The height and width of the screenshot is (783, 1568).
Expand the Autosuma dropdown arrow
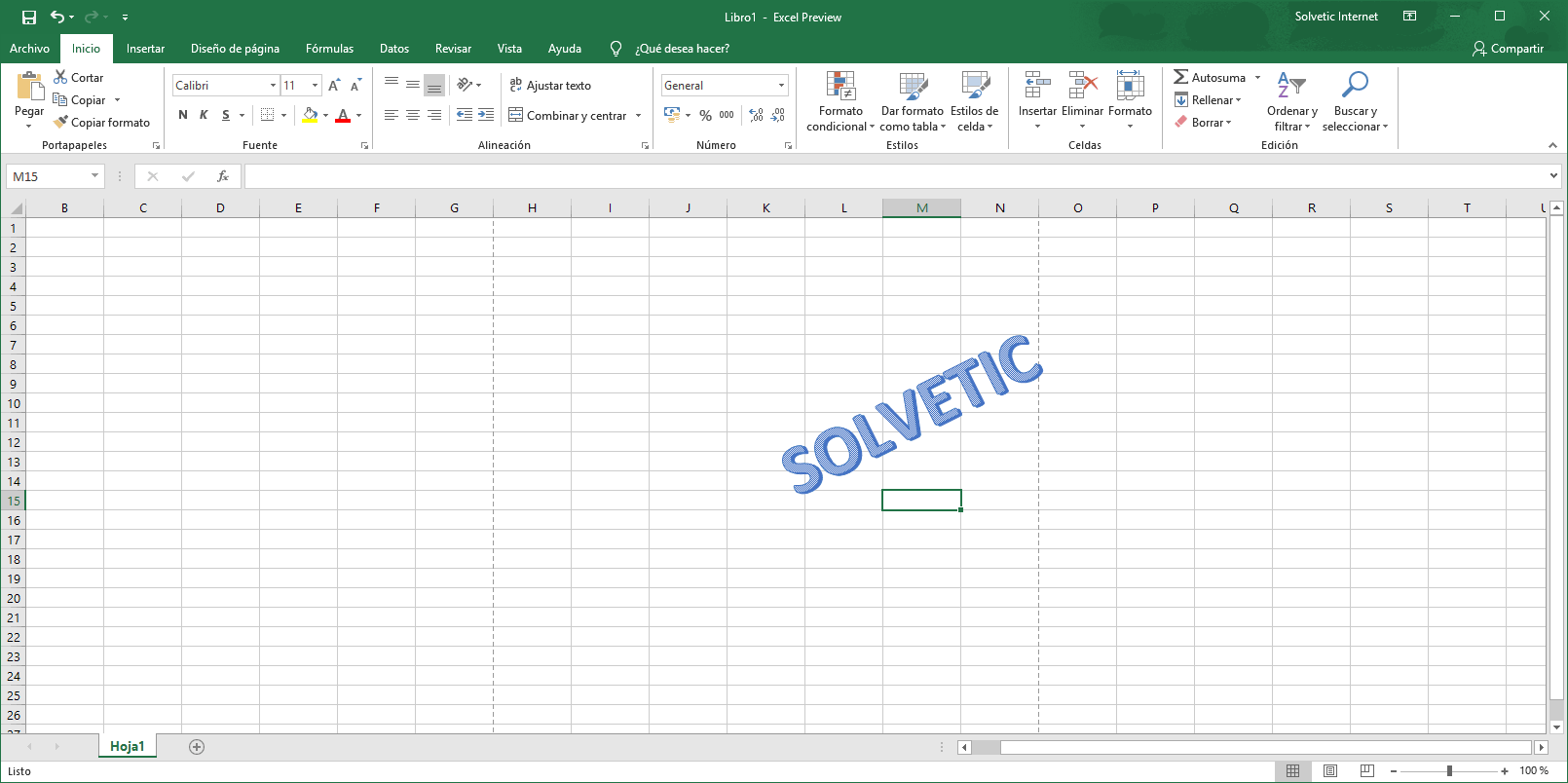pos(1257,78)
